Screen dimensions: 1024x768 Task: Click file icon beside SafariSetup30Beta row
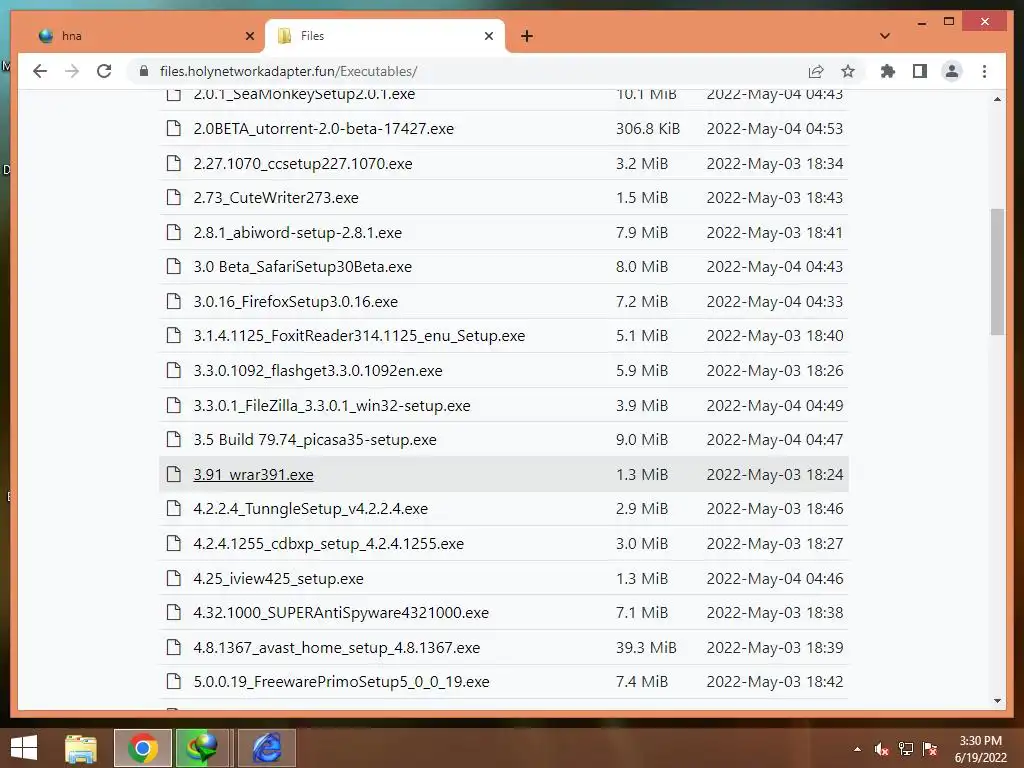(x=174, y=266)
